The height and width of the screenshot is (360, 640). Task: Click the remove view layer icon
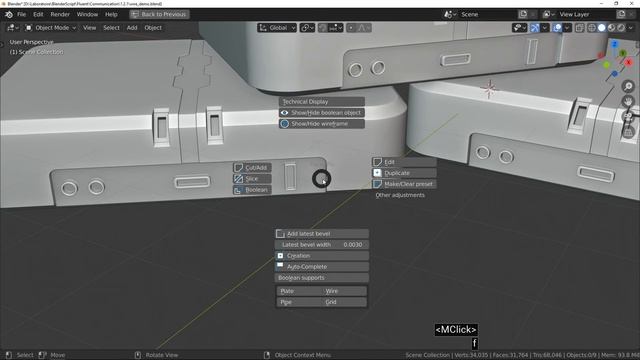point(631,14)
